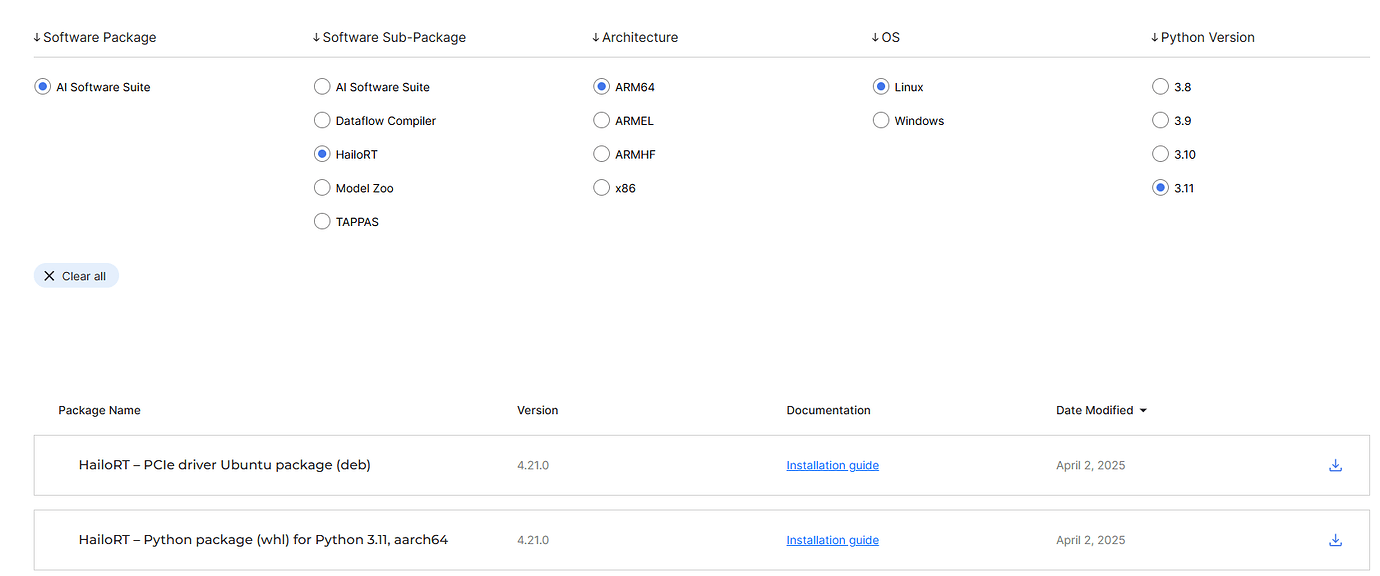Open the HailoRT PCIe driver package row
Screen dimensions: 1380x576
pyautogui.click(x=224, y=465)
